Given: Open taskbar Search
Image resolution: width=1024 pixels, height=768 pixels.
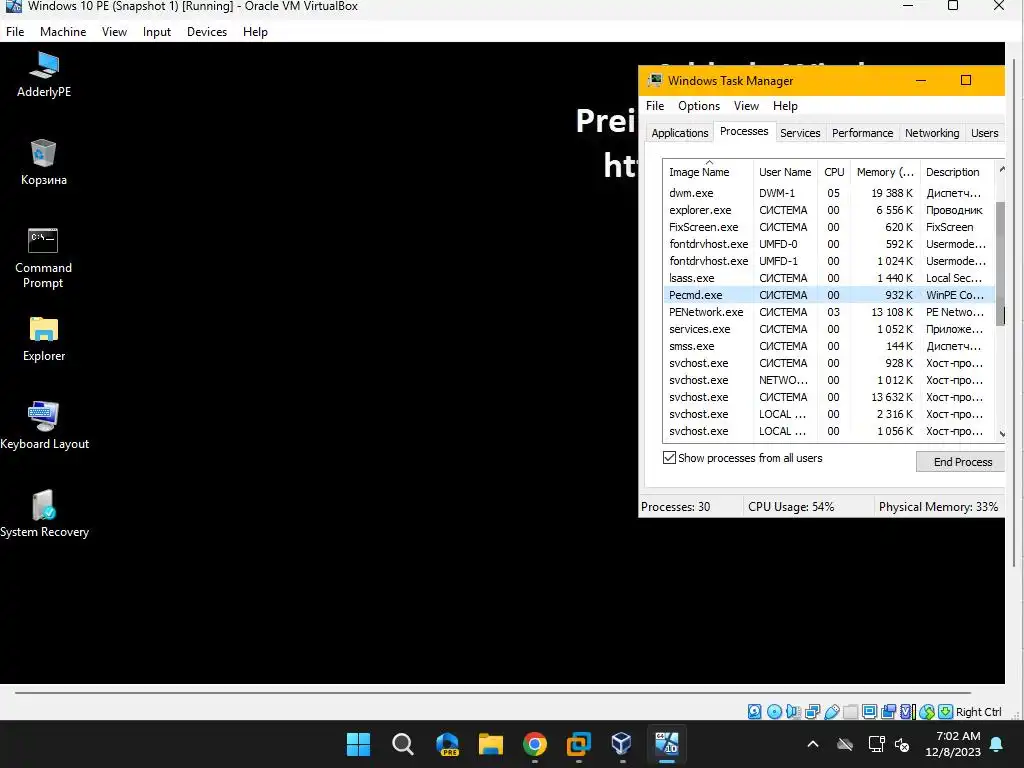Looking at the screenshot, I should [402, 744].
